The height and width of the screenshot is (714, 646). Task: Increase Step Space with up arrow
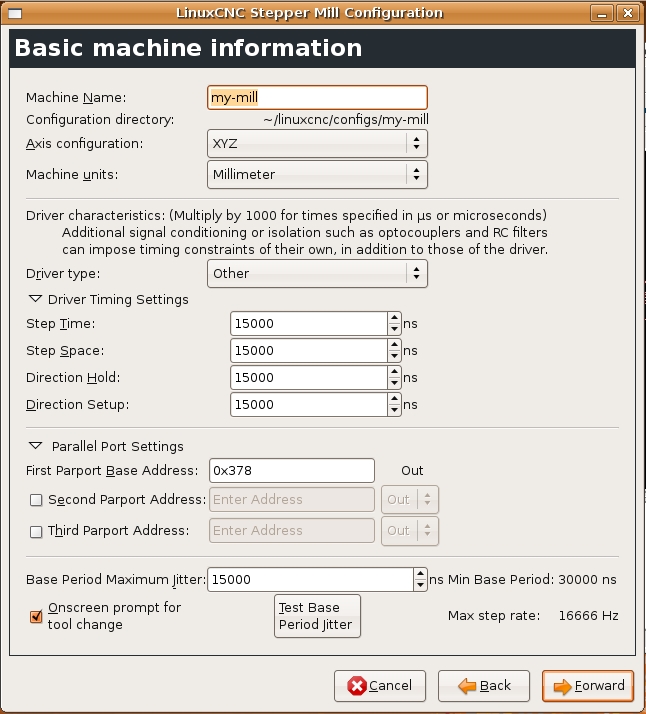point(394,345)
